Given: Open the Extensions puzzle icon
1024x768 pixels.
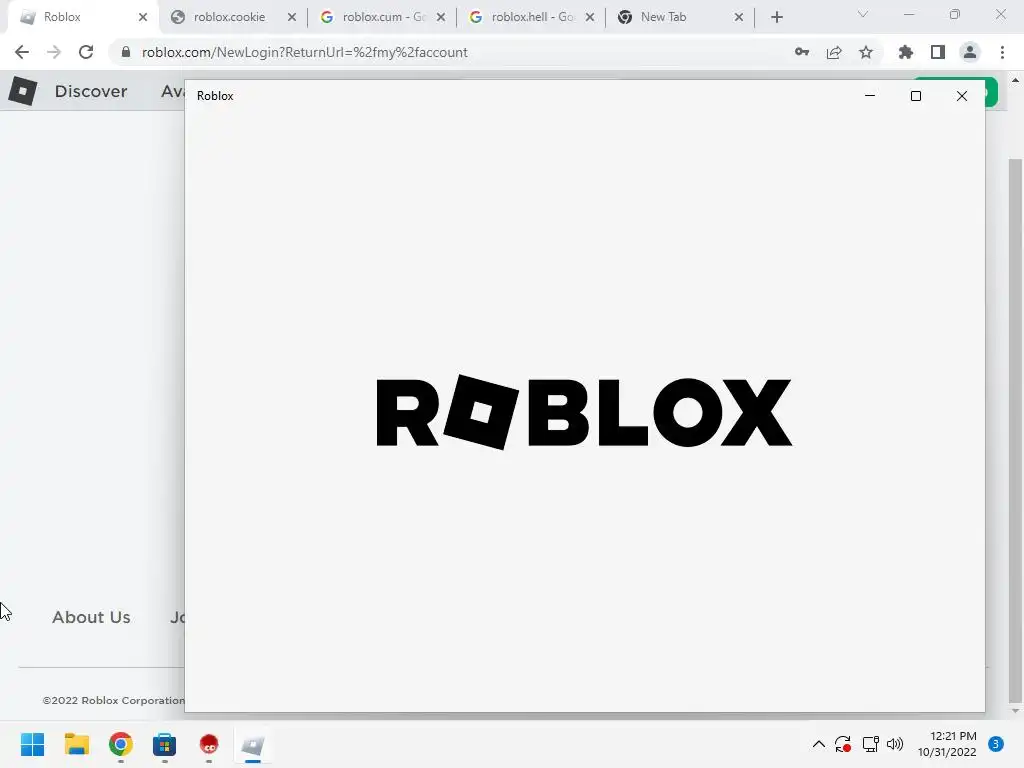Looking at the screenshot, I should click(906, 52).
